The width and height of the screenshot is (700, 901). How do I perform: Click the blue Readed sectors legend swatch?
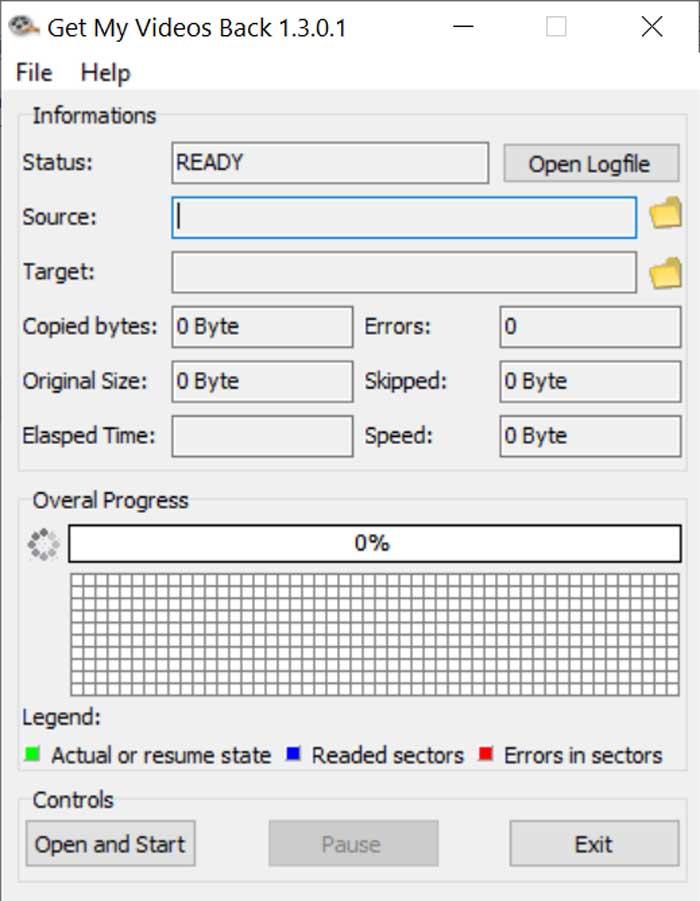[294, 754]
